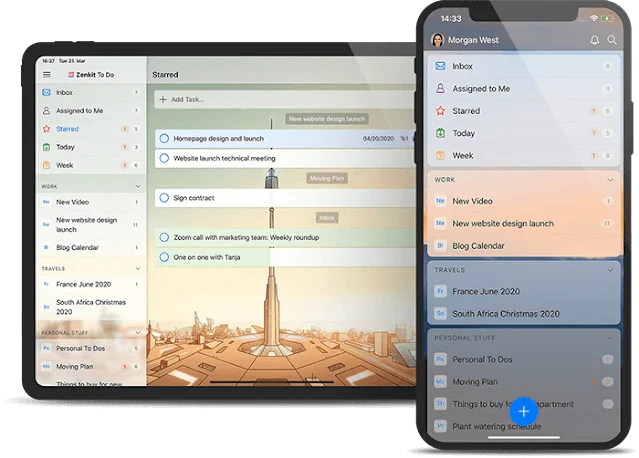639x458 pixels.
Task: Collapse the WORK section on the phone
Action: click(610, 180)
